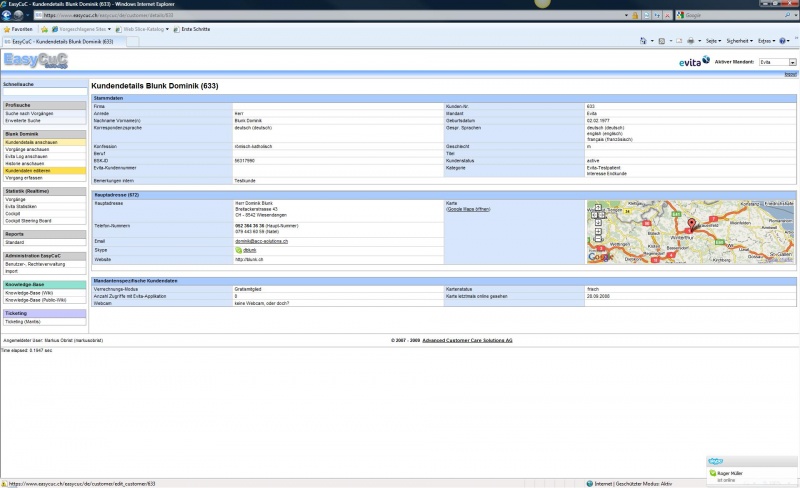Click the RSS feeds icon in command bar

click(x=662, y=41)
